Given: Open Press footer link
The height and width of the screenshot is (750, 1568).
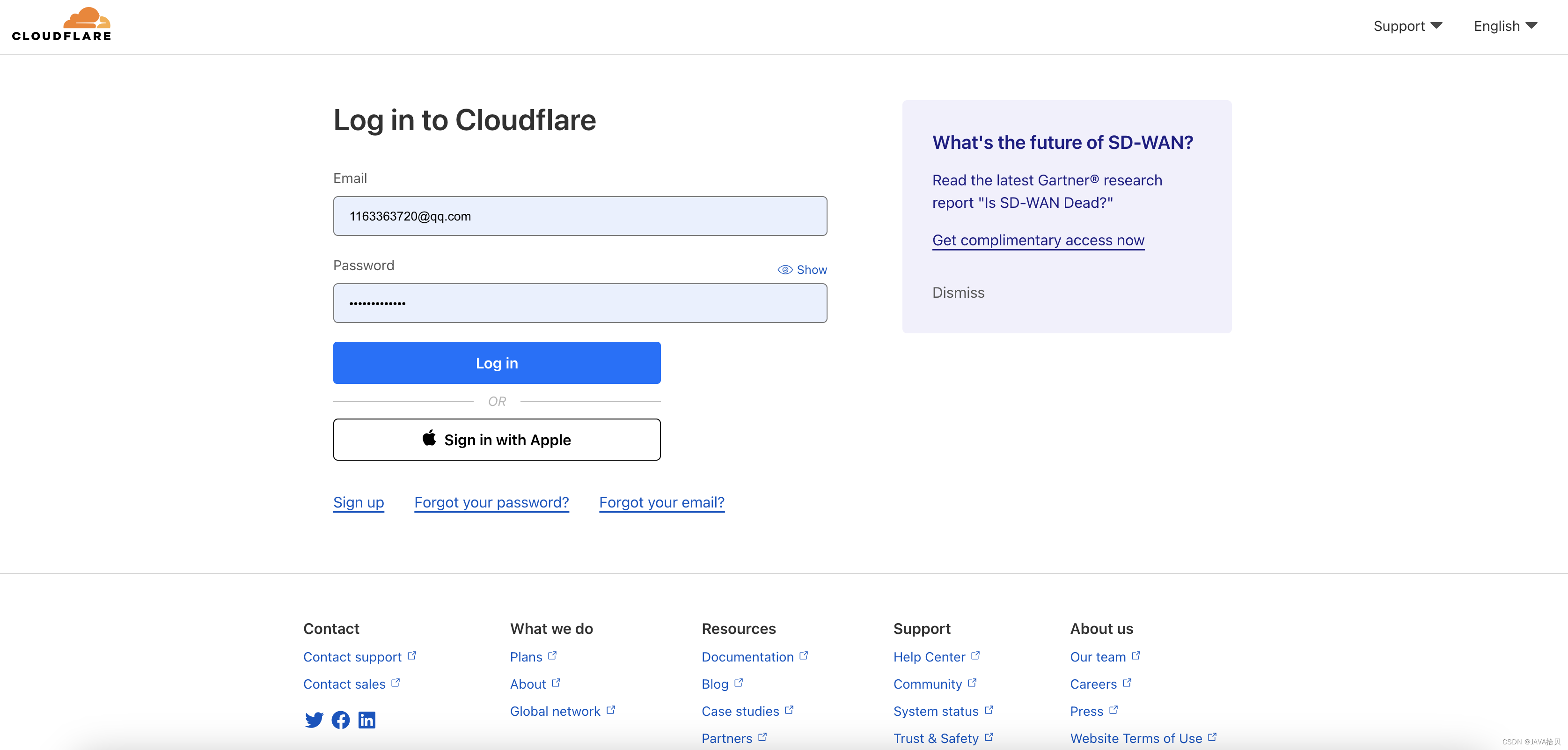Looking at the screenshot, I should point(1094,711).
